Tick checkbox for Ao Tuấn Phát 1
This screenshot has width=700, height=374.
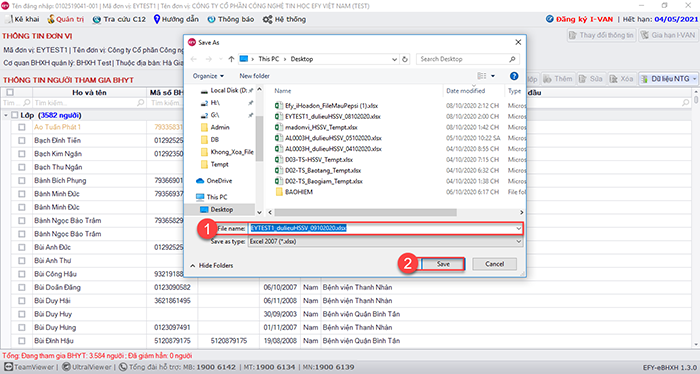click(21, 127)
